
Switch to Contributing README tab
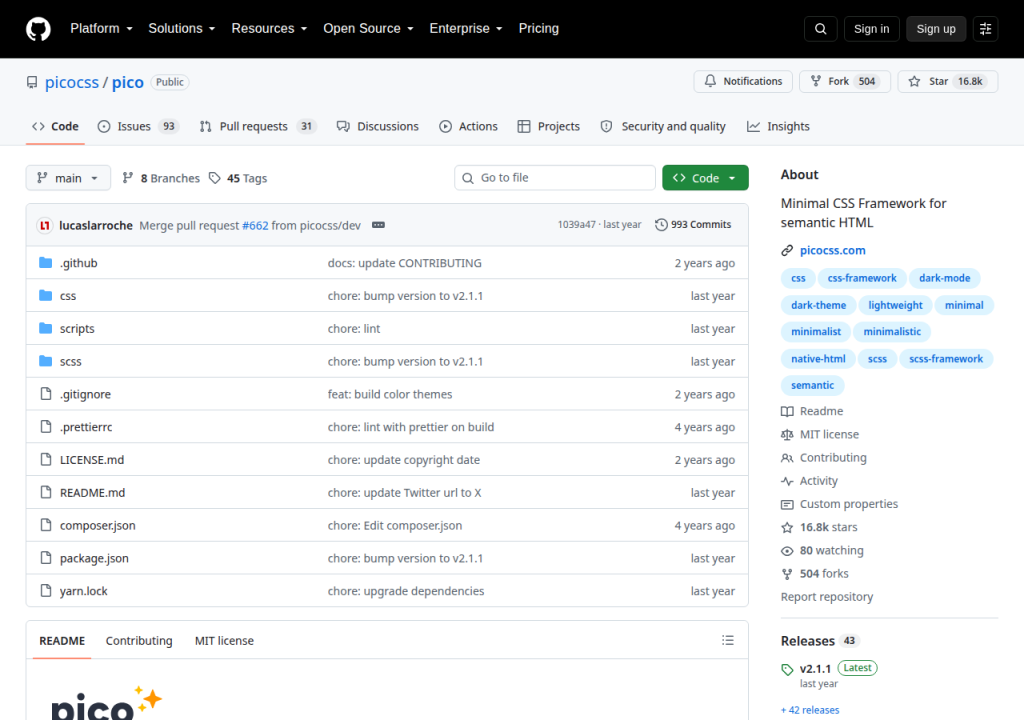139,641
